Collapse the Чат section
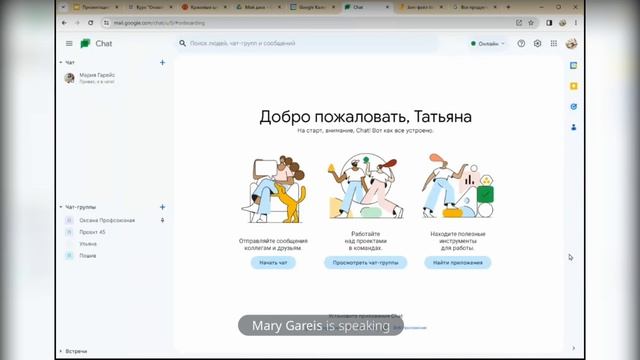Image resolution: width=640 pixels, height=360 pixels. pyautogui.click(x=61, y=62)
